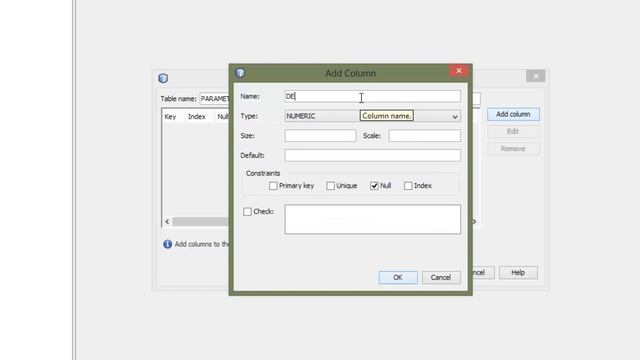Tick the Unique constraint checkbox
Image resolution: width=640 pixels, height=360 pixels.
pyautogui.click(x=330, y=186)
